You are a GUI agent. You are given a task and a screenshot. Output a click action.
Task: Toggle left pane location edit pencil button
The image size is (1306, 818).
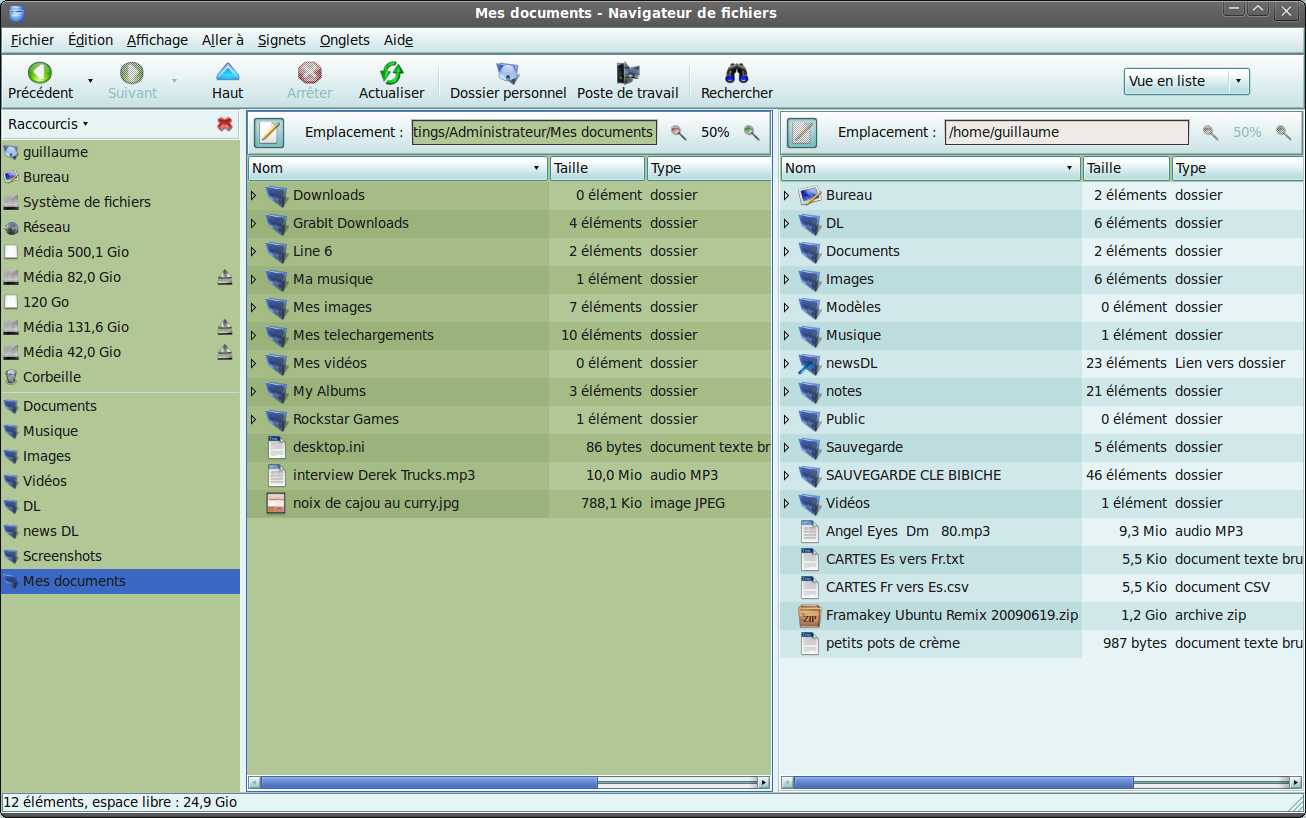click(270, 132)
